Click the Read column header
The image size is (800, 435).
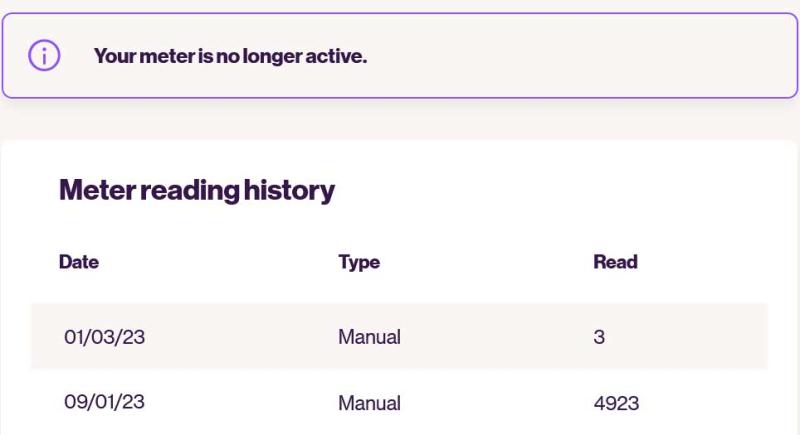coord(615,262)
